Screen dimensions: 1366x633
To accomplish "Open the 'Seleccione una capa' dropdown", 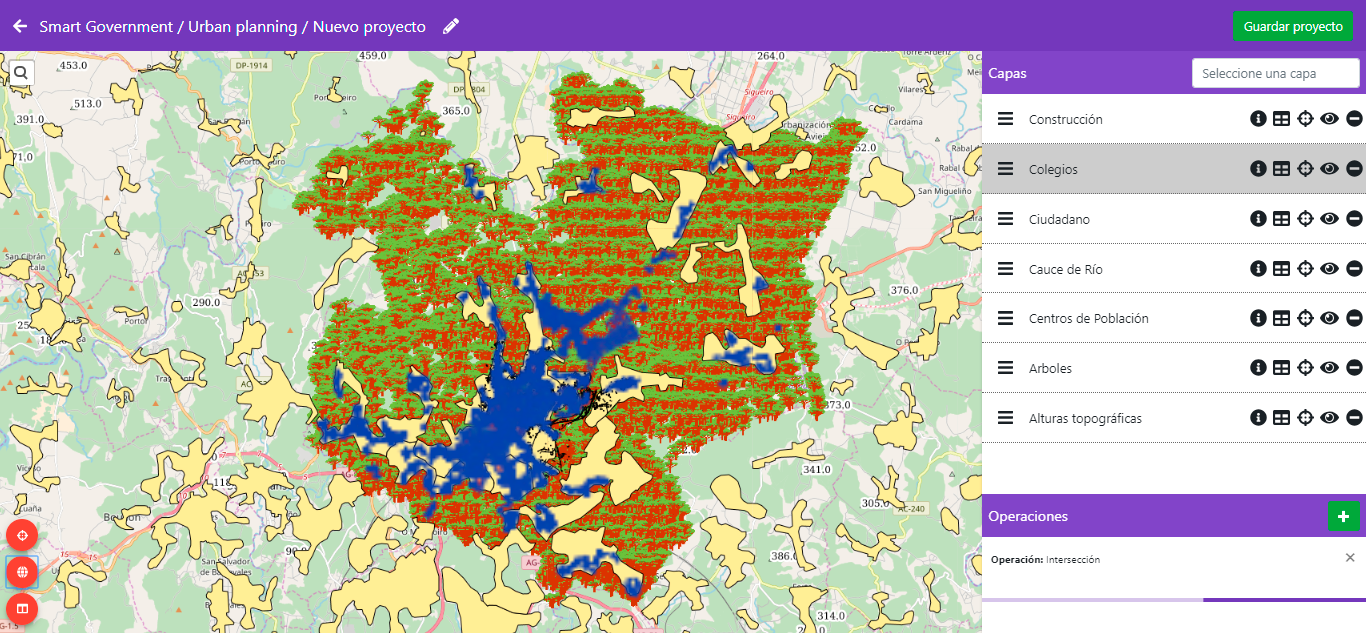I will (x=1275, y=73).
